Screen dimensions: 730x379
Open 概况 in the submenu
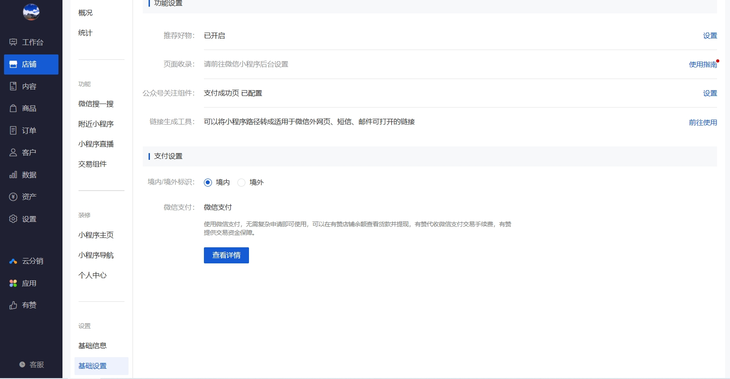click(x=85, y=13)
